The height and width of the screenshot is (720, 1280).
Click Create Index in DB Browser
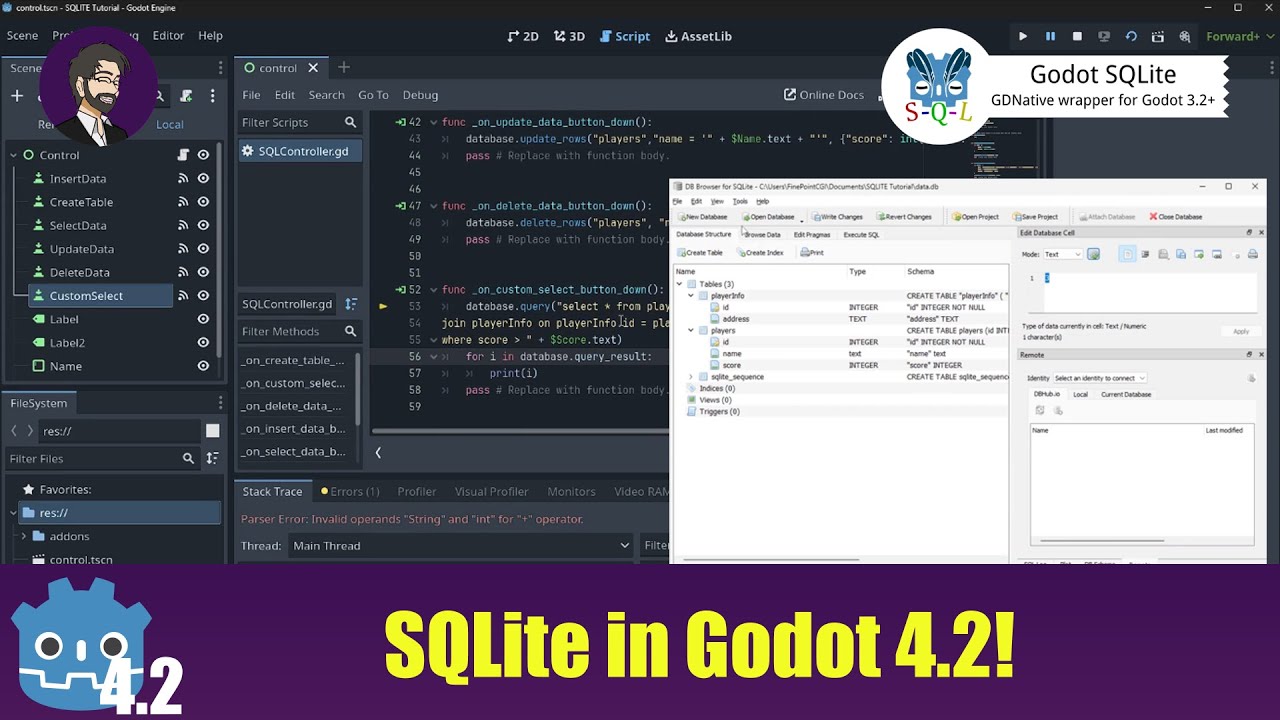coord(760,253)
